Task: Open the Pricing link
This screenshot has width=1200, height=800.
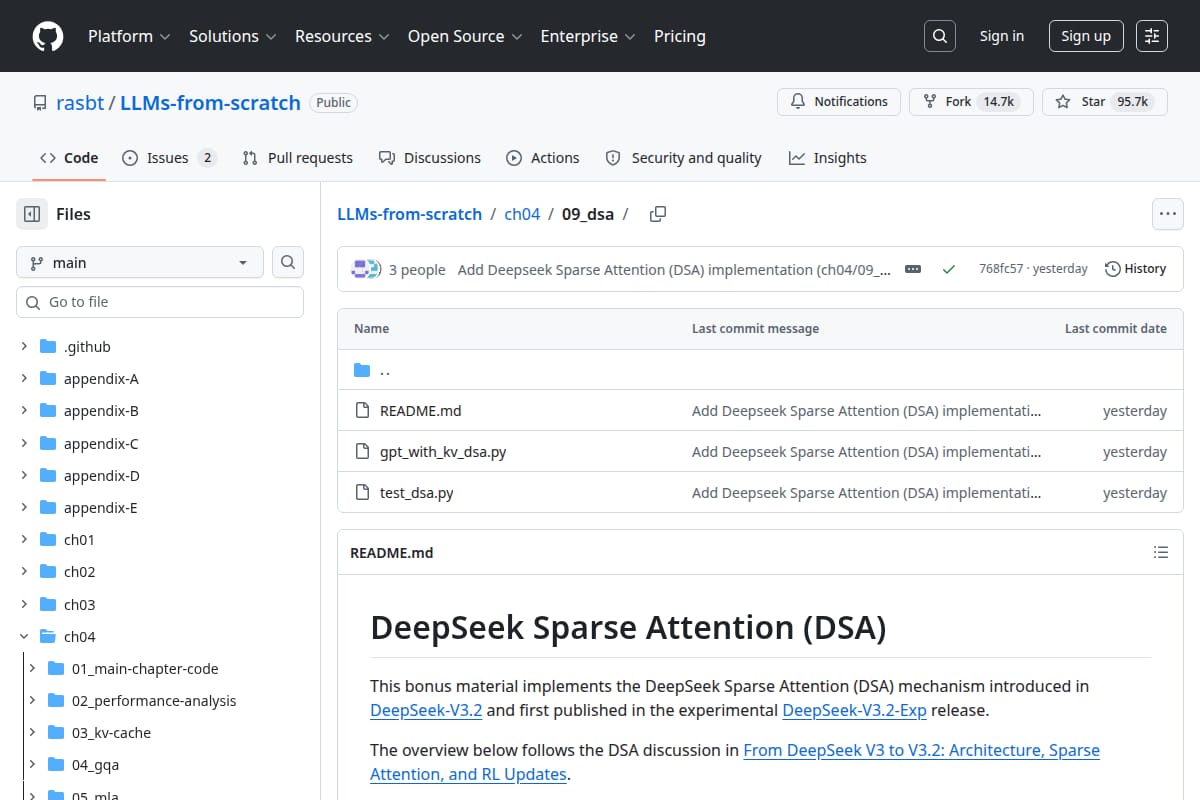Action: [680, 36]
